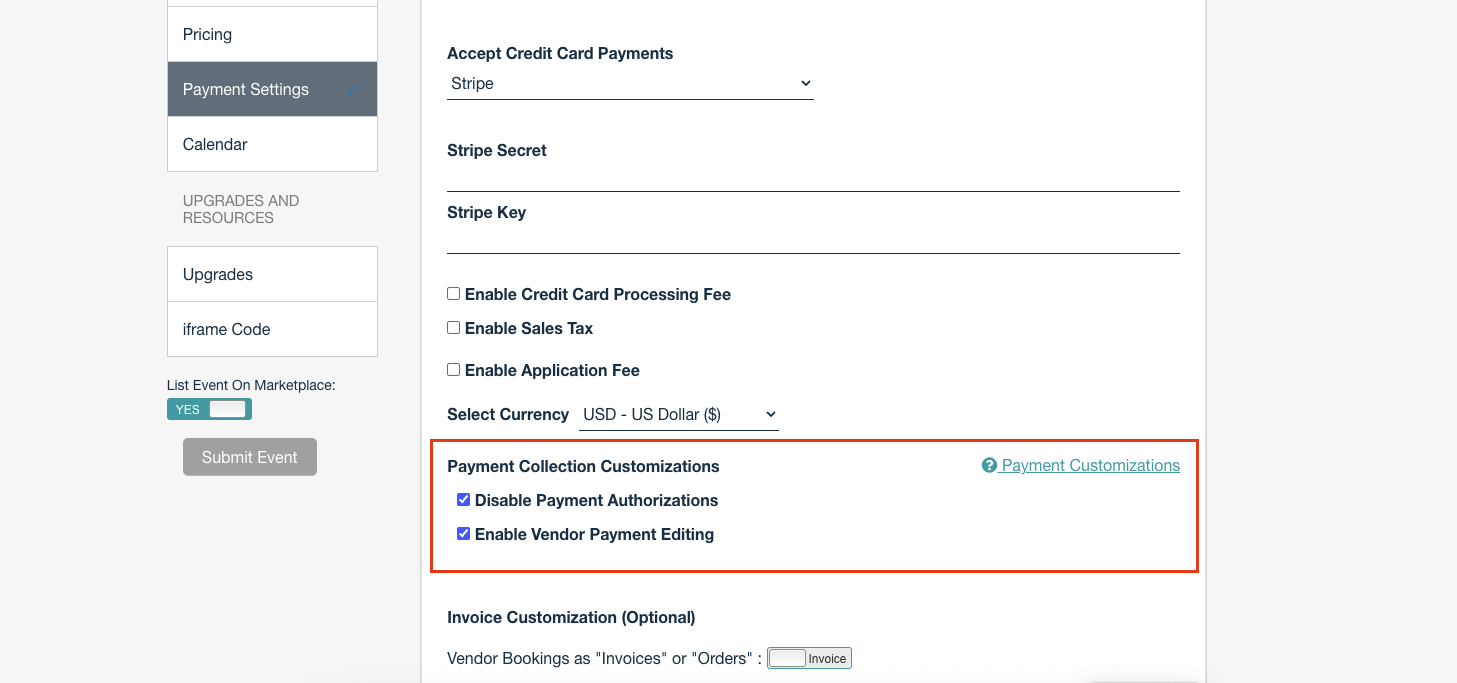Expand the Select Currency dropdown

point(678,415)
